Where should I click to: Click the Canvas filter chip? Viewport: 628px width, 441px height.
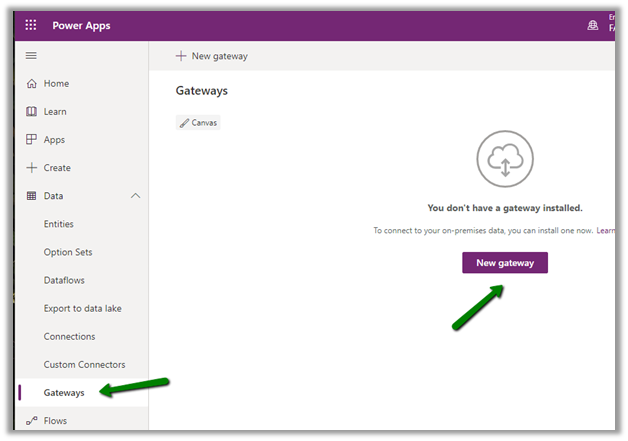pos(198,123)
